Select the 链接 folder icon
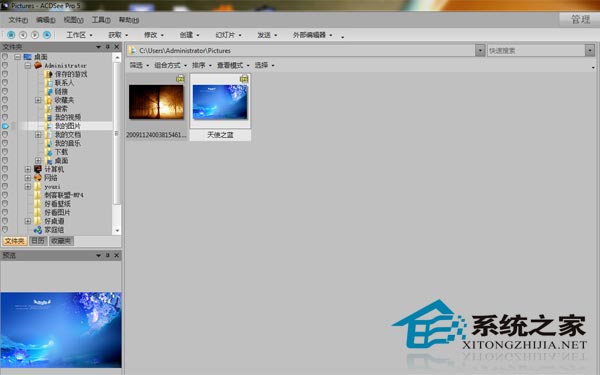The width and height of the screenshot is (600, 375). (49, 91)
